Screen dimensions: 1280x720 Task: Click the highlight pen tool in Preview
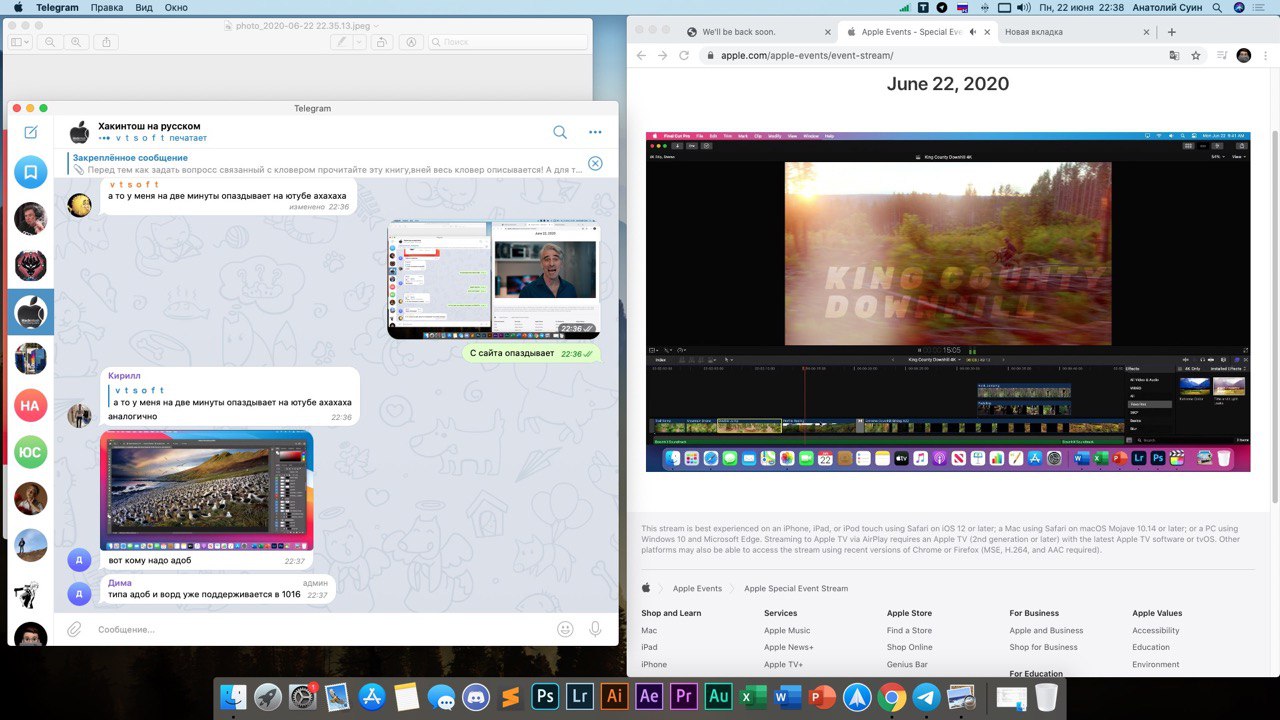pos(342,42)
